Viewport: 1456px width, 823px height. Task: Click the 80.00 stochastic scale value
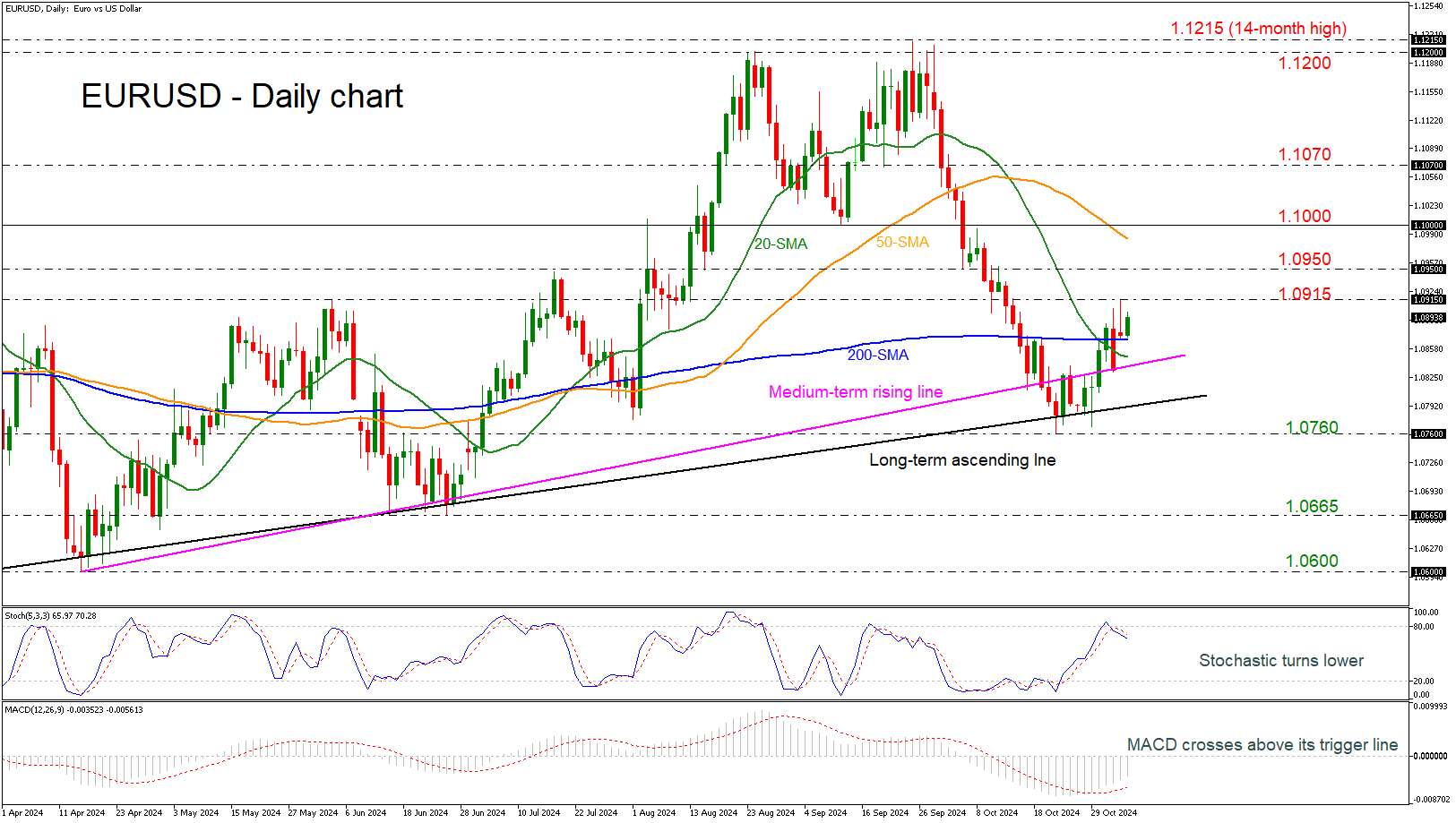point(1423,627)
